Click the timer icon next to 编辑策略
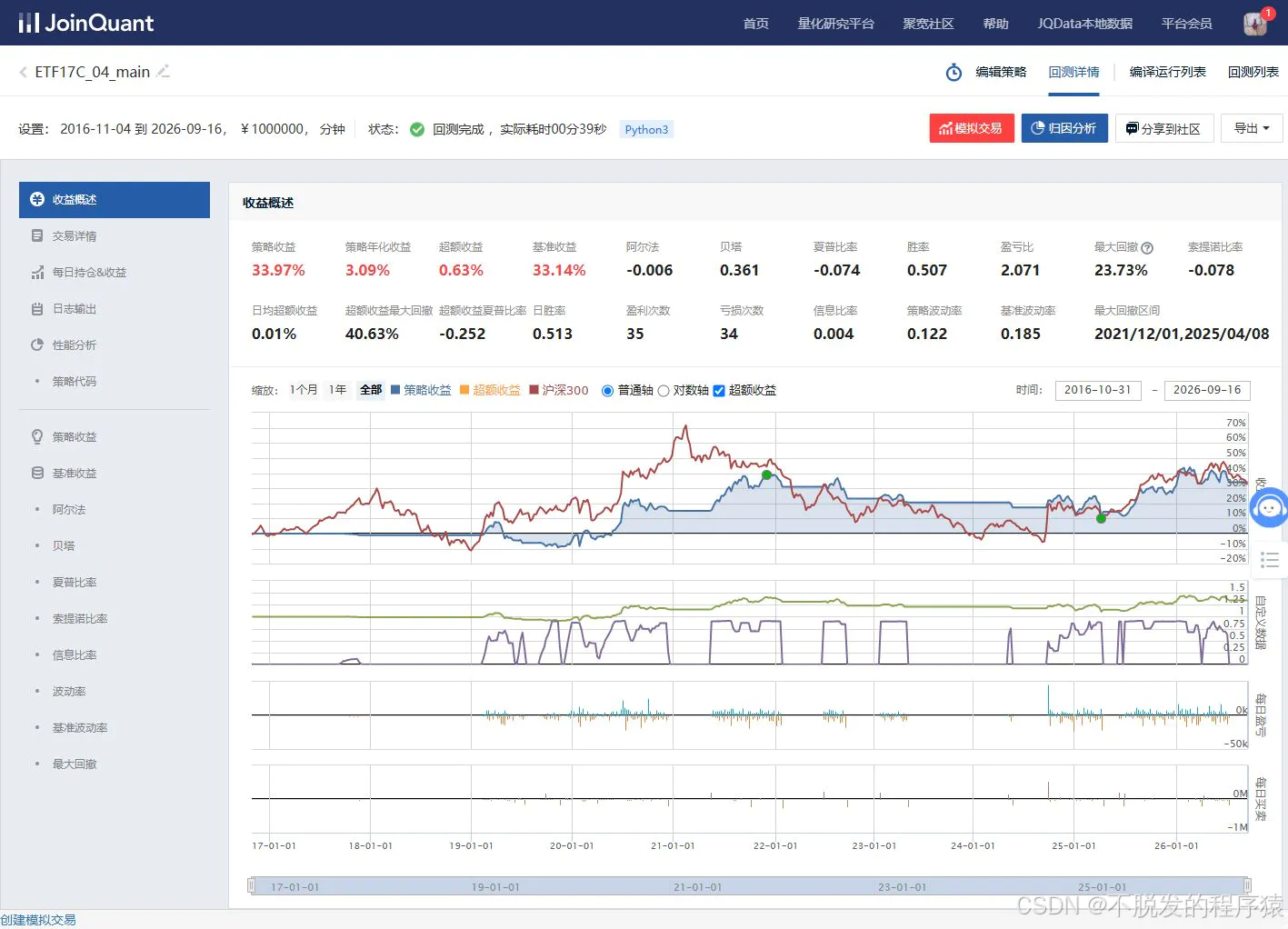 click(954, 72)
